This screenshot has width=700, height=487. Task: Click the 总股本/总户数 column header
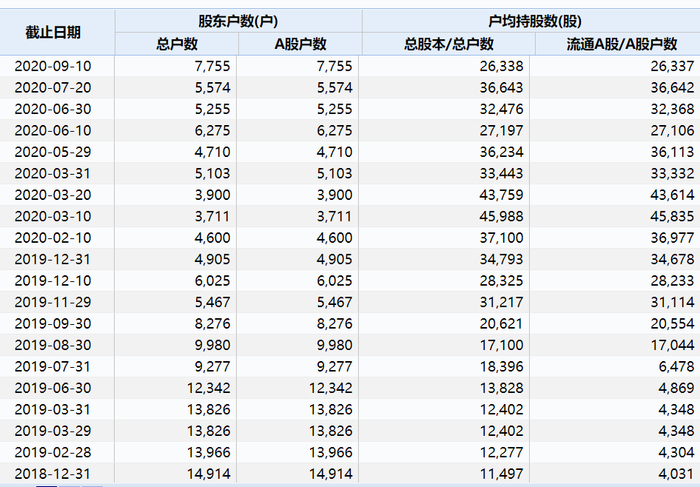click(449, 44)
